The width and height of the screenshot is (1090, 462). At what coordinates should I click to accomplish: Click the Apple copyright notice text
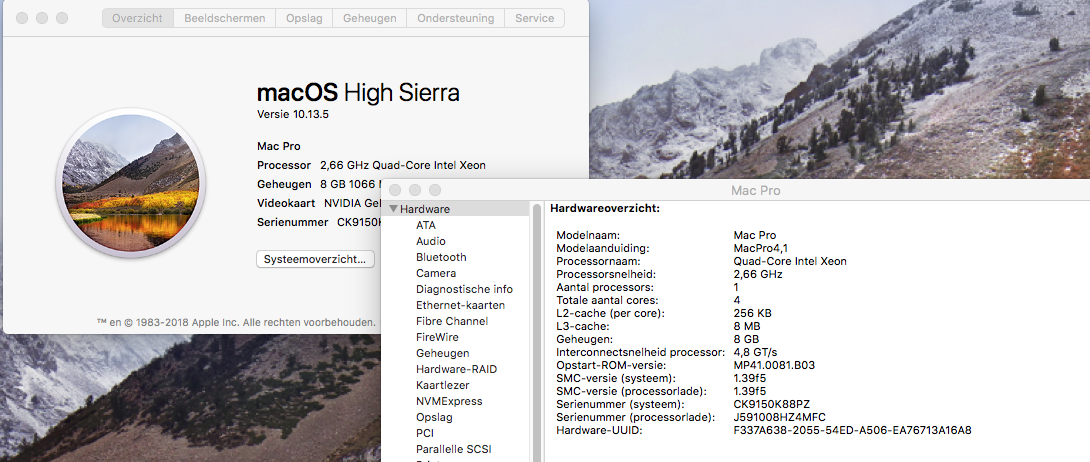pos(236,322)
